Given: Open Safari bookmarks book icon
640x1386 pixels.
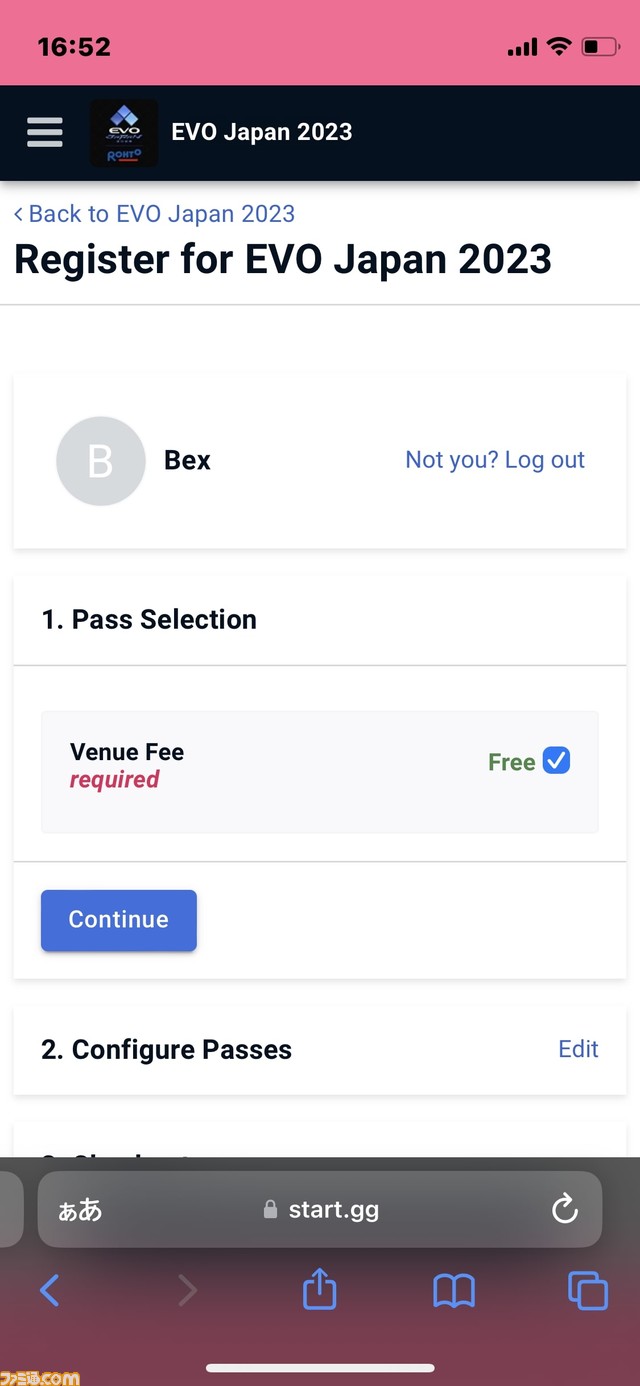Looking at the screenshot, I should point(453,1291).
